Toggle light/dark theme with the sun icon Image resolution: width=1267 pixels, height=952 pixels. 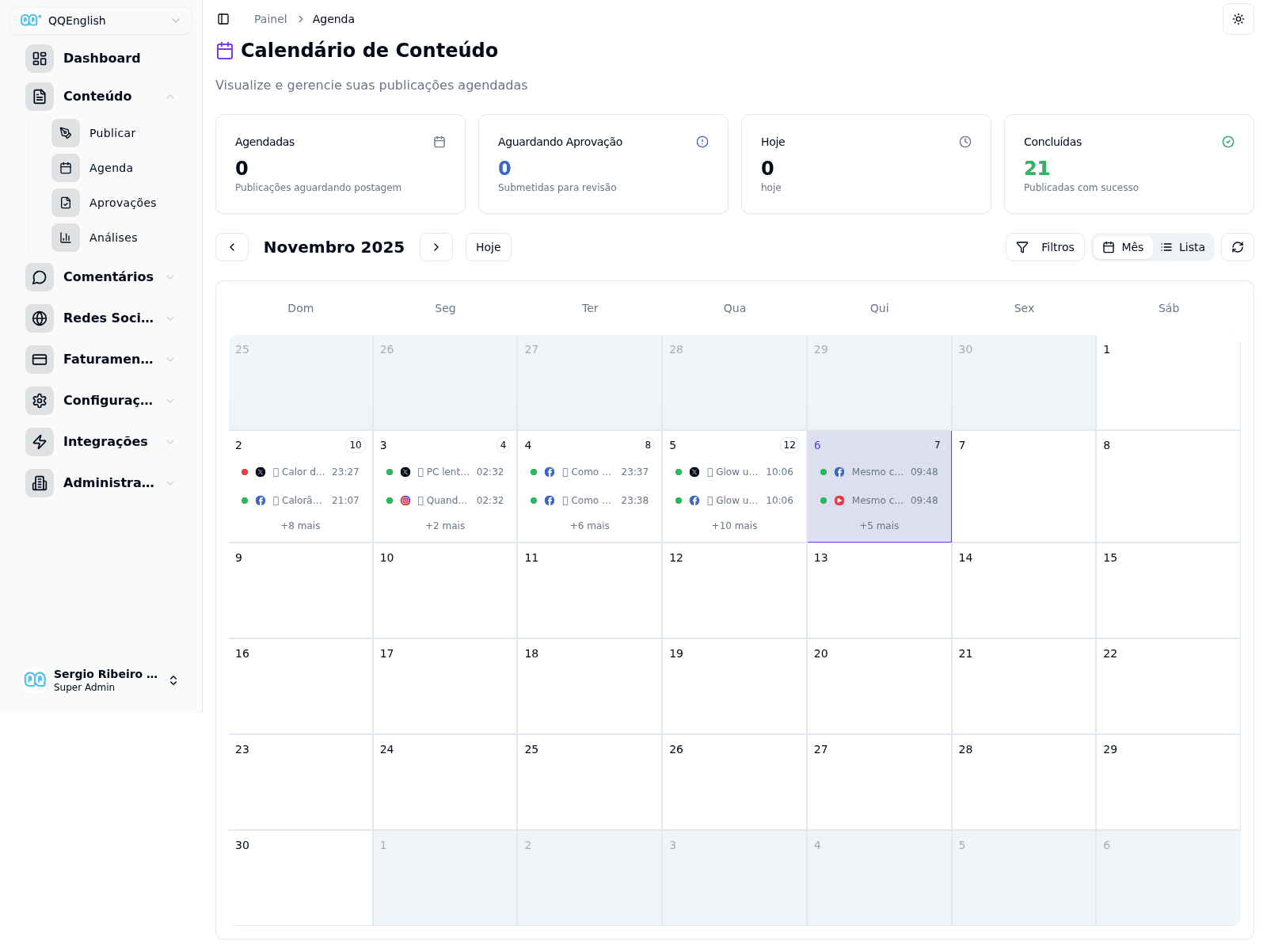1238,19
